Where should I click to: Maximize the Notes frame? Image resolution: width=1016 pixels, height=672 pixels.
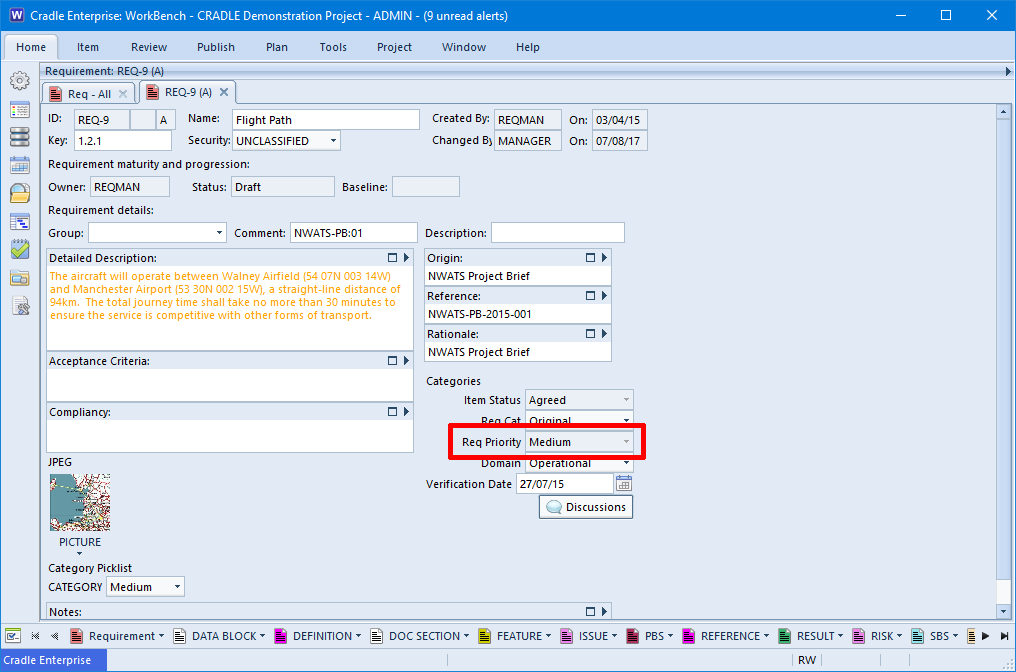coord(590,612)
